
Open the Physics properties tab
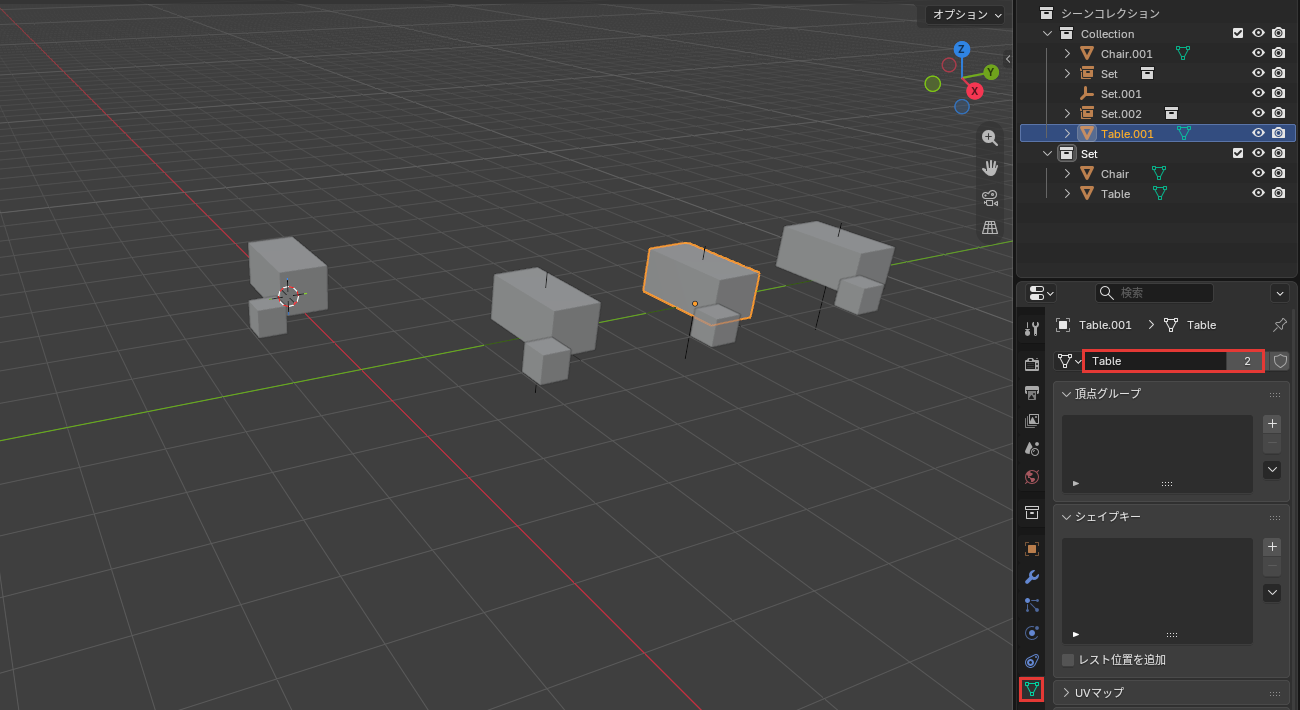pyautogui.click(x=1032, y=633)
